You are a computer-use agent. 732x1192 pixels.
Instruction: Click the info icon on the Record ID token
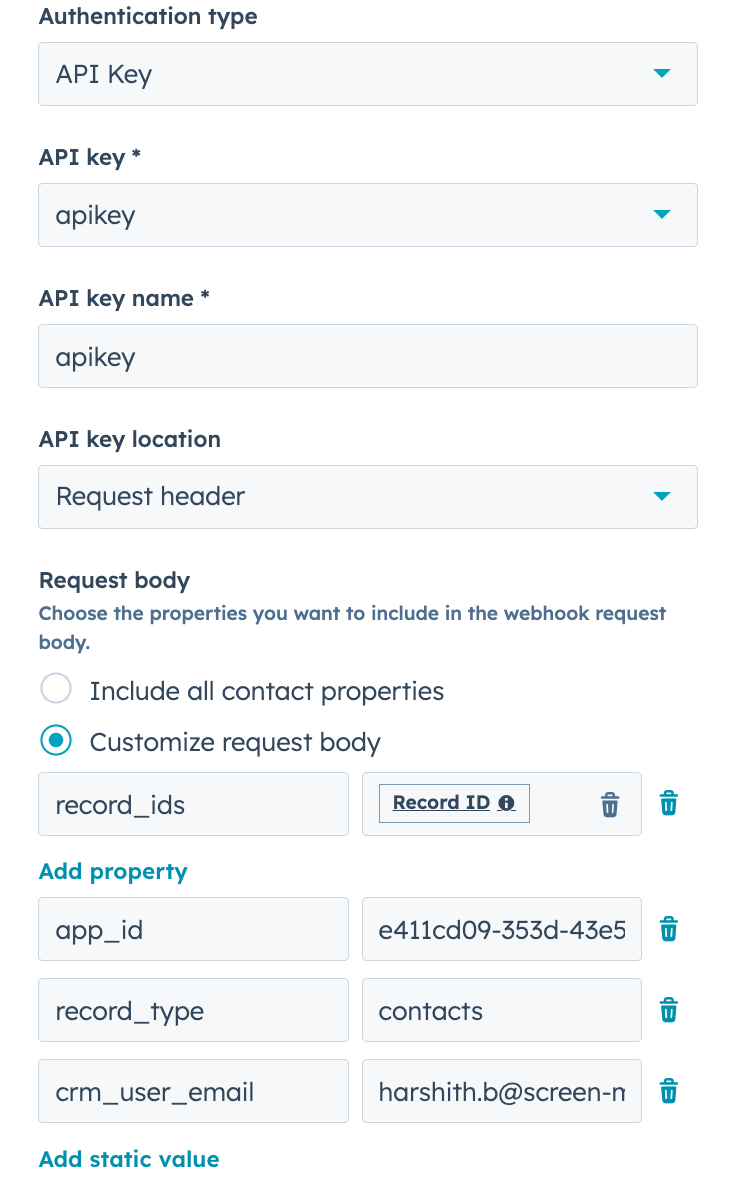(x=506, y=803)
